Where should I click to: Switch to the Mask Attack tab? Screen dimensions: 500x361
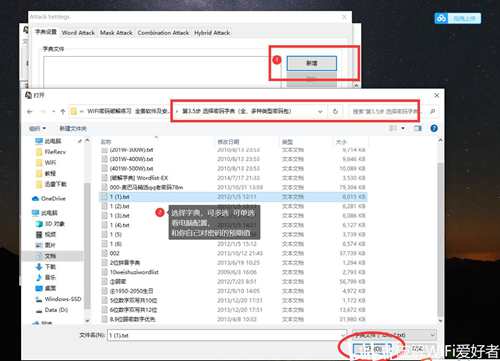coord(116,33)
